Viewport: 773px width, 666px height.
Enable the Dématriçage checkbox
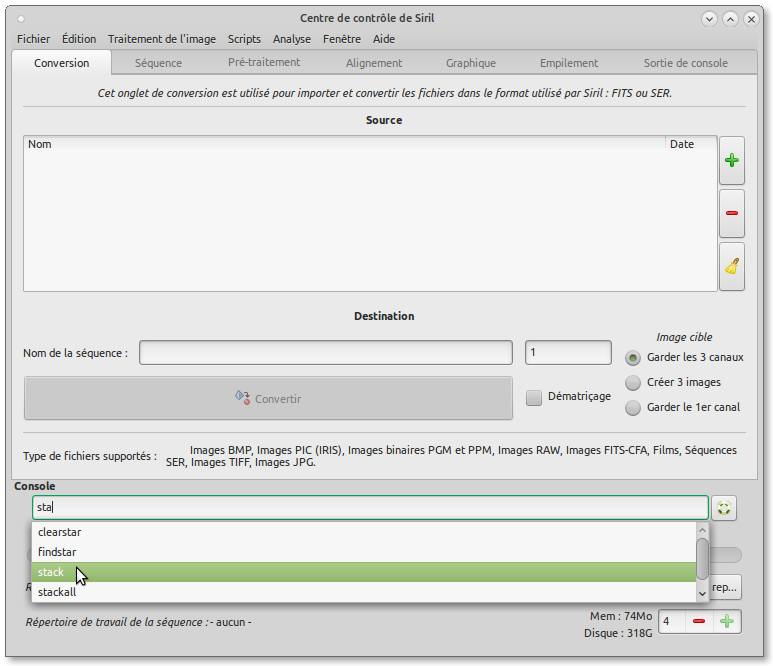[x=534, y=397]
